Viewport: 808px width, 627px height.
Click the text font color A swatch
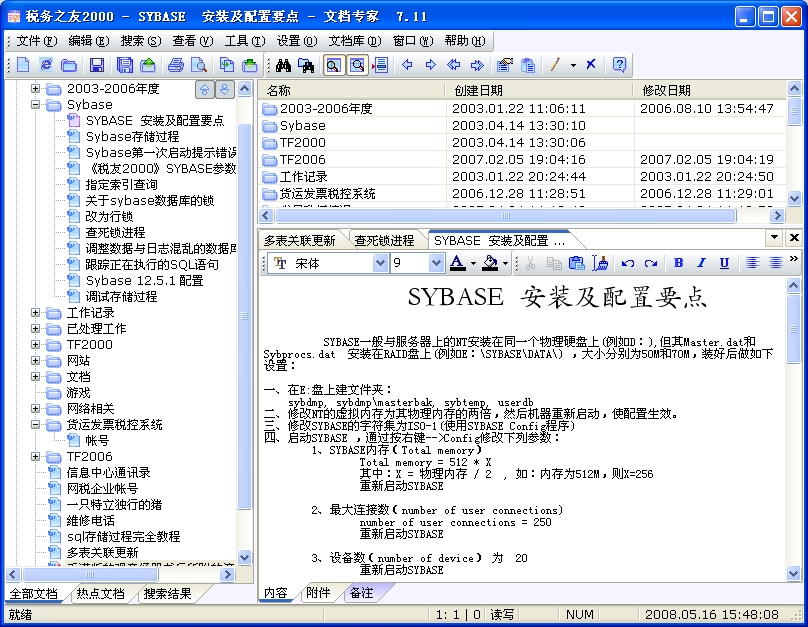pos(457,263)
